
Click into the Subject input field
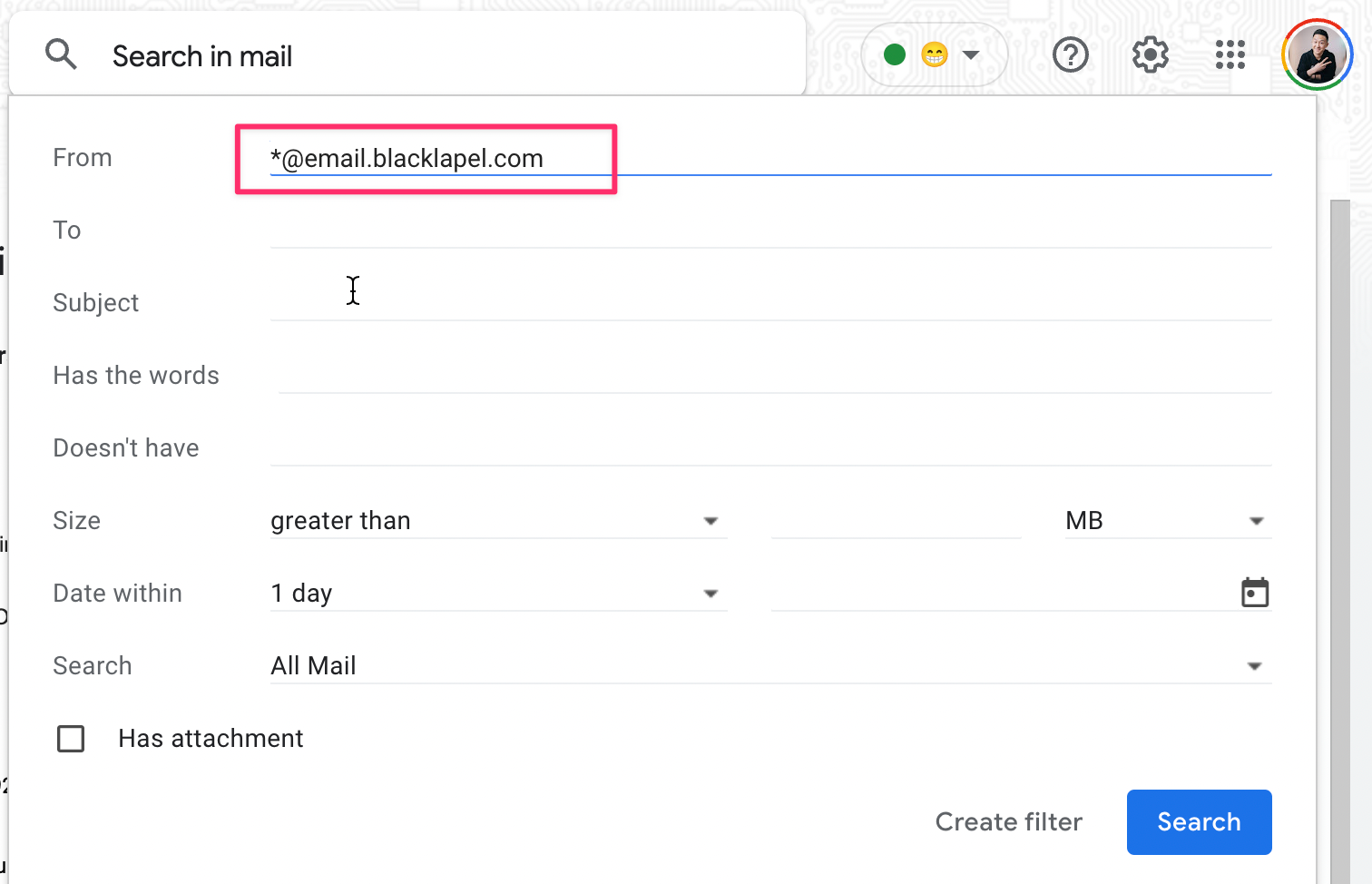click(770, 303)
